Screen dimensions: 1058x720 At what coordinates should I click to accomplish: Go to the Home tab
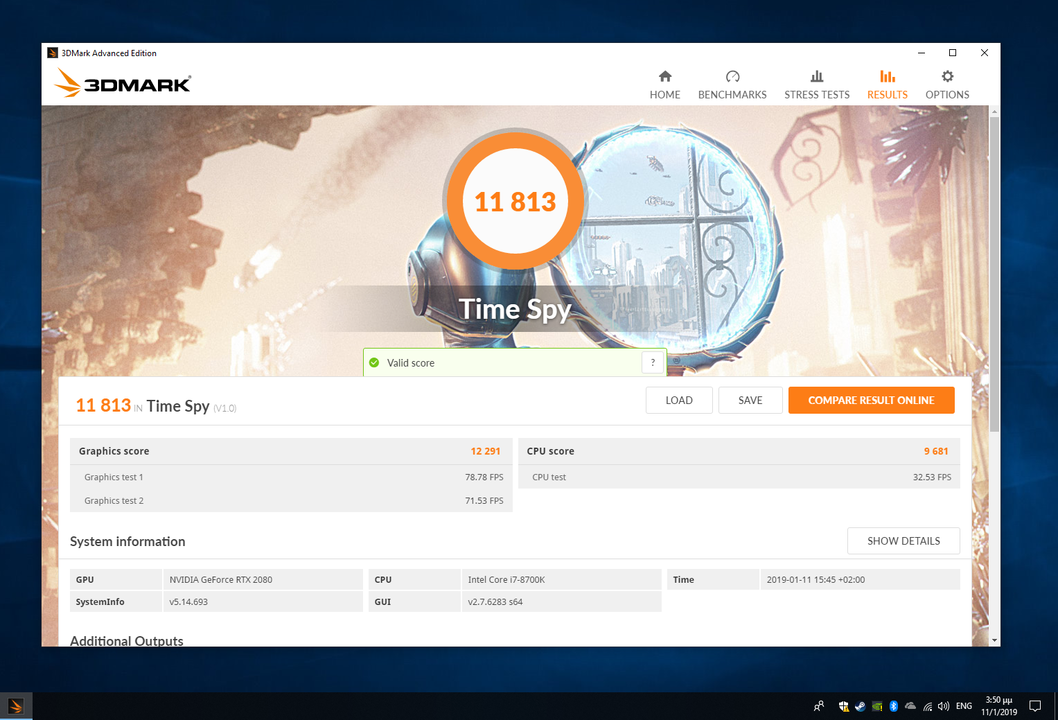click(665, 85)
